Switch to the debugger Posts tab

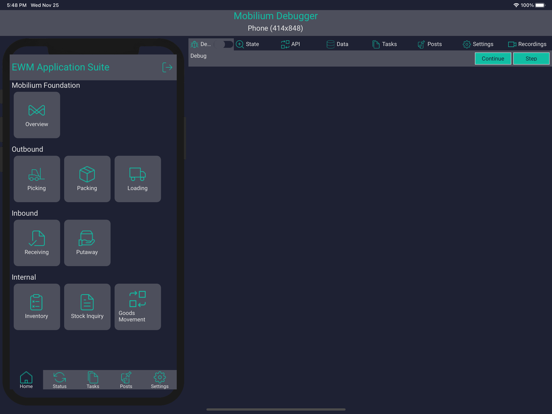tap(429, 44)
